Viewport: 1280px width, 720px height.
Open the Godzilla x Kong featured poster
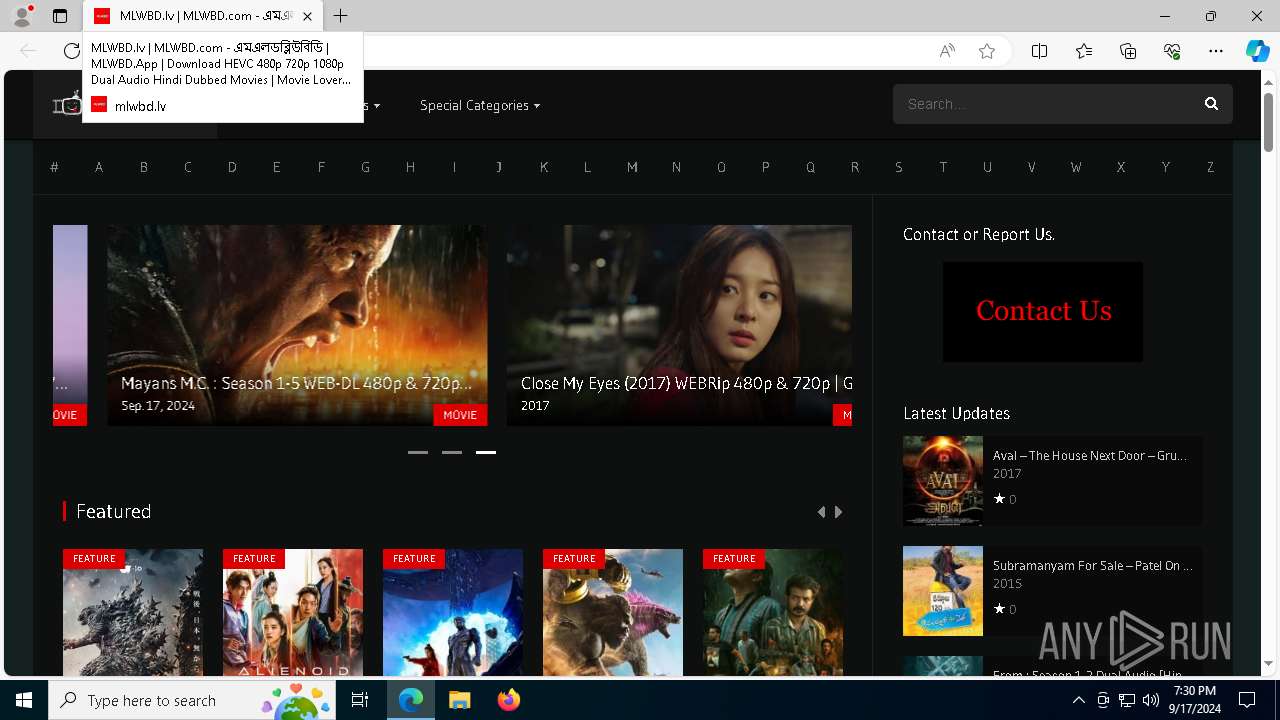coord(613,613)
